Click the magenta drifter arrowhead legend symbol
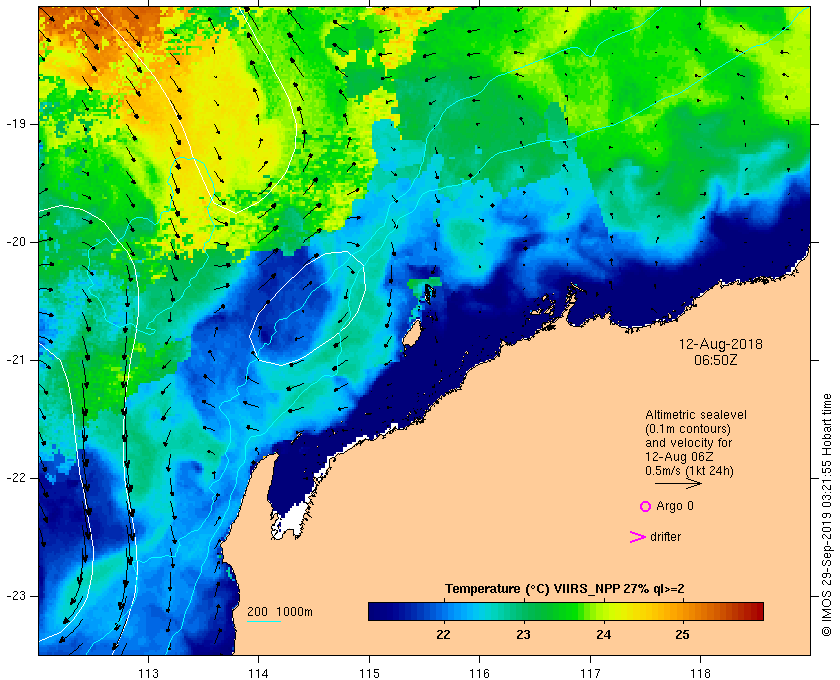 click(637, 537)
